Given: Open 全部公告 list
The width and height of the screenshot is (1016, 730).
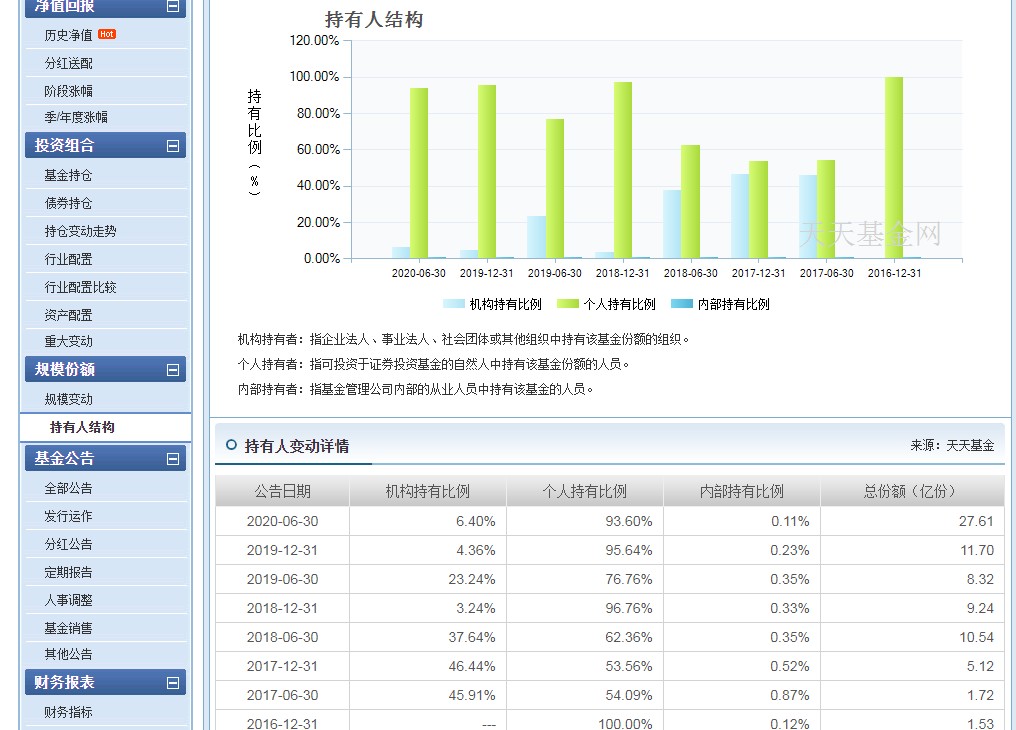Looking at the screenshot, I should [69, 488].
